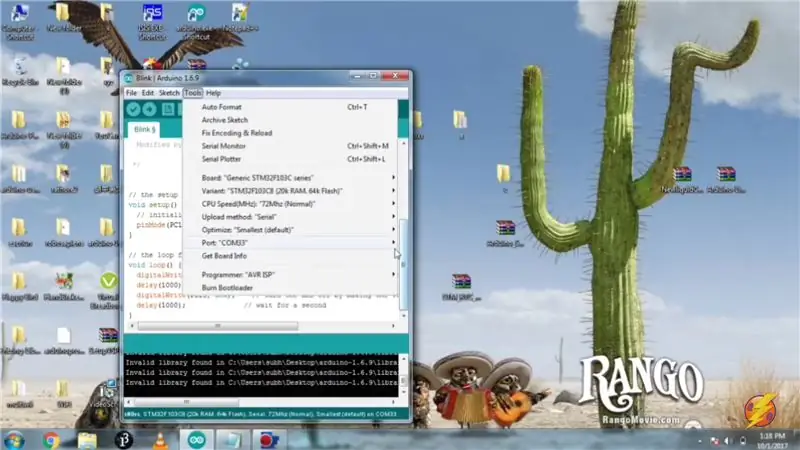
Task: Click the code editor horizontal scrollbar thumb
Action: click(x=218, y=326)
